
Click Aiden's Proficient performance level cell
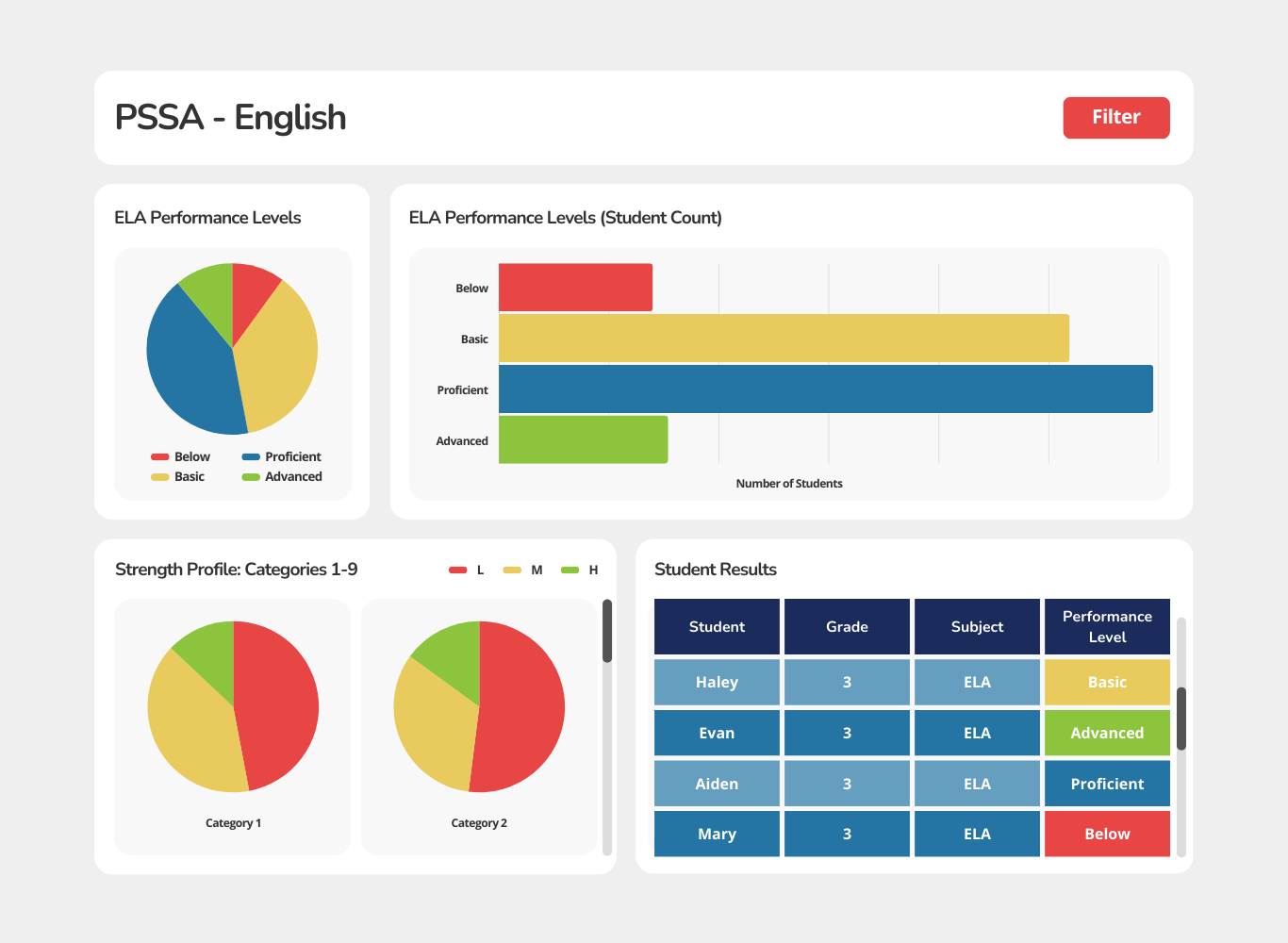point(1107,784)
